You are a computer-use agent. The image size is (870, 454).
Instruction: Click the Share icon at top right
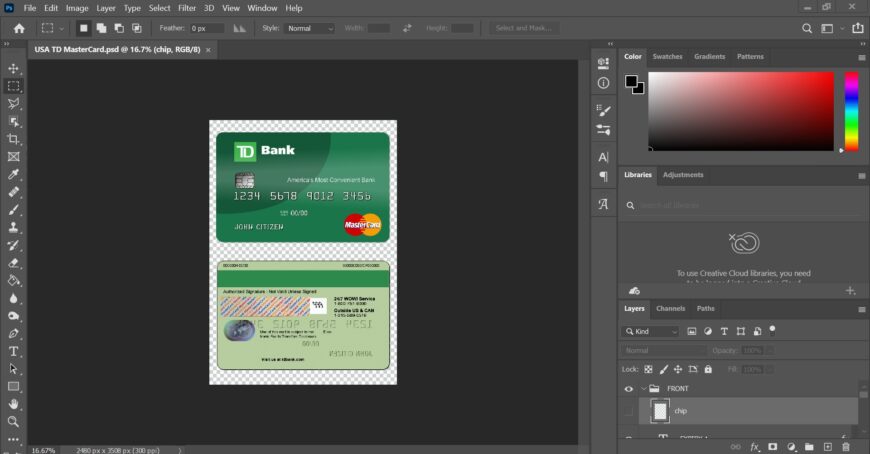point(858,28)
